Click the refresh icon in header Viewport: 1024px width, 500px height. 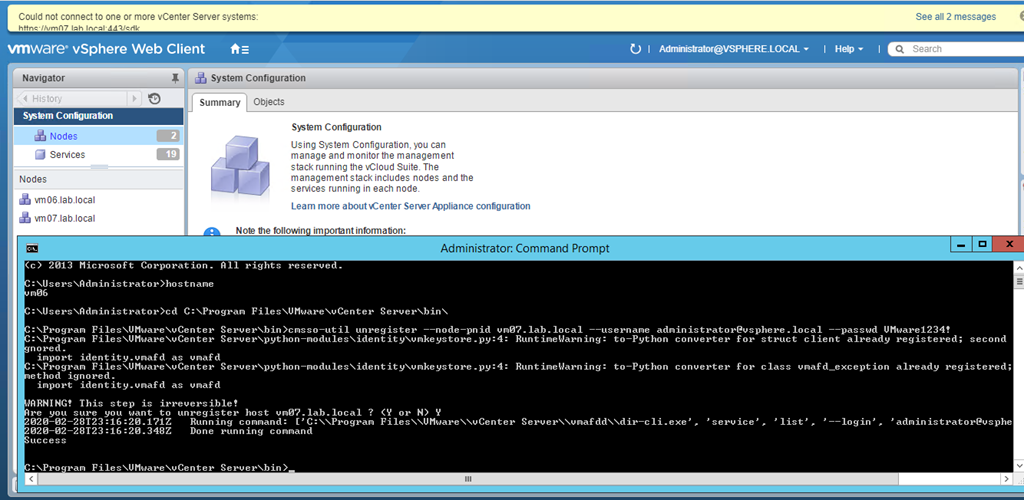point(635,48)
